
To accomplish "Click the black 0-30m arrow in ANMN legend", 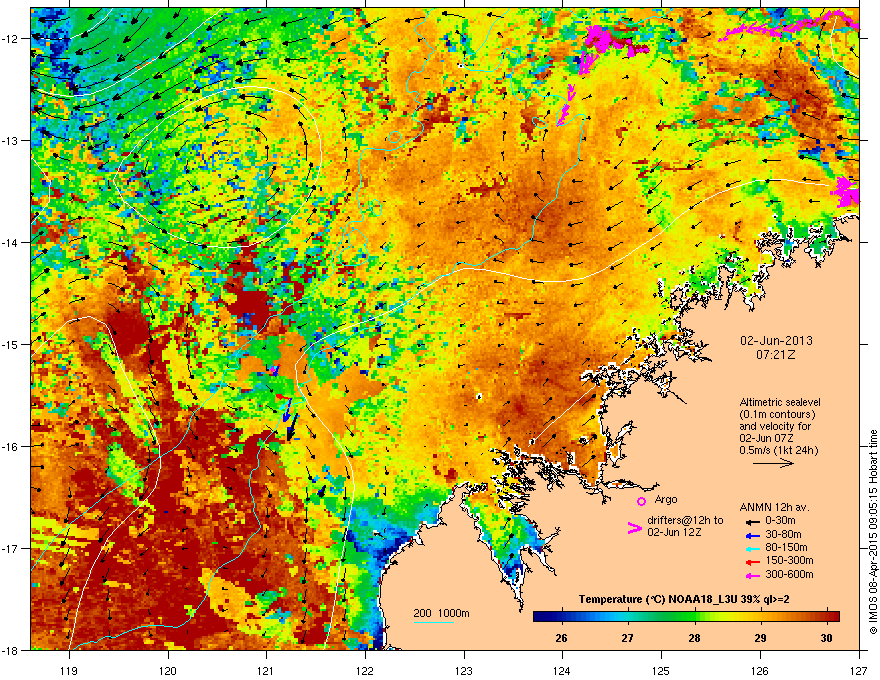I will coord(752,521).
